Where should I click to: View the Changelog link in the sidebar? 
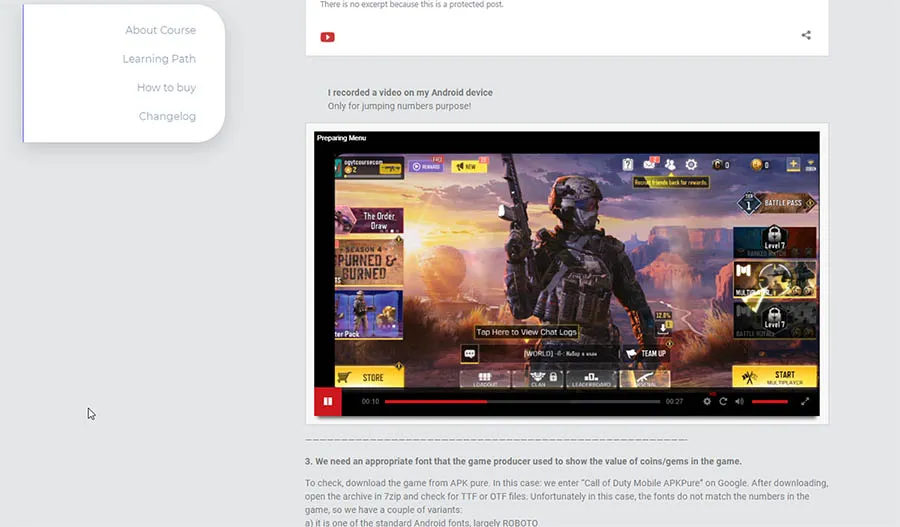pos(167,116)
